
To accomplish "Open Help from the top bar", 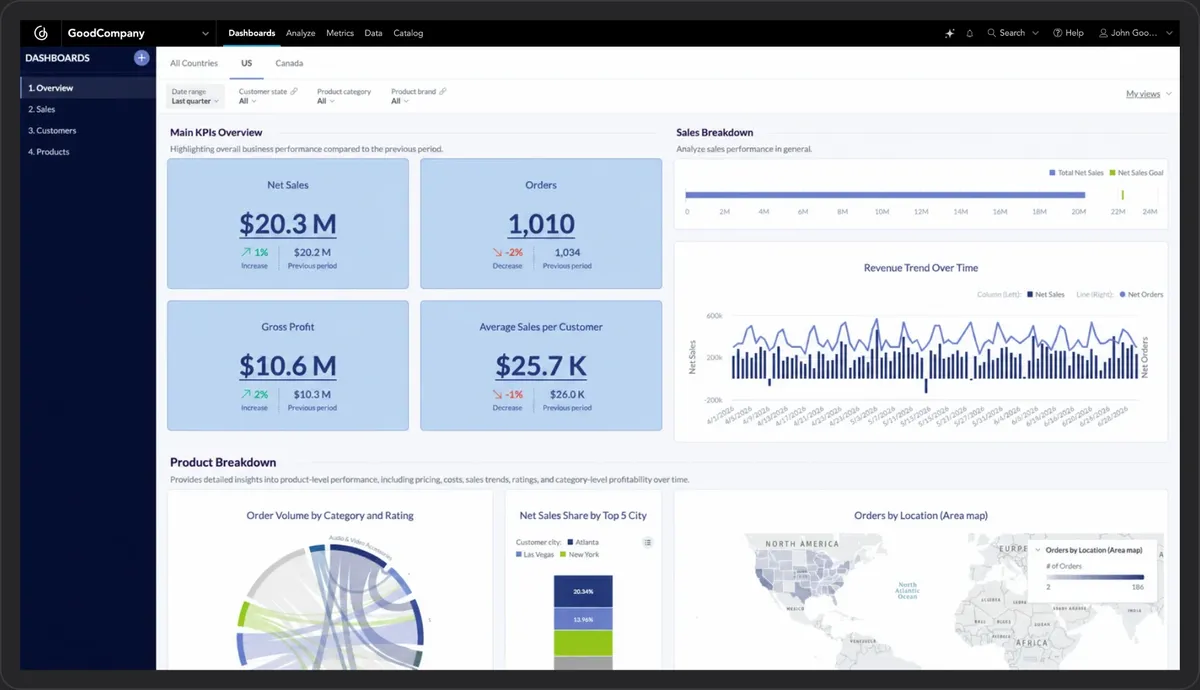I will pos(1068,33).
